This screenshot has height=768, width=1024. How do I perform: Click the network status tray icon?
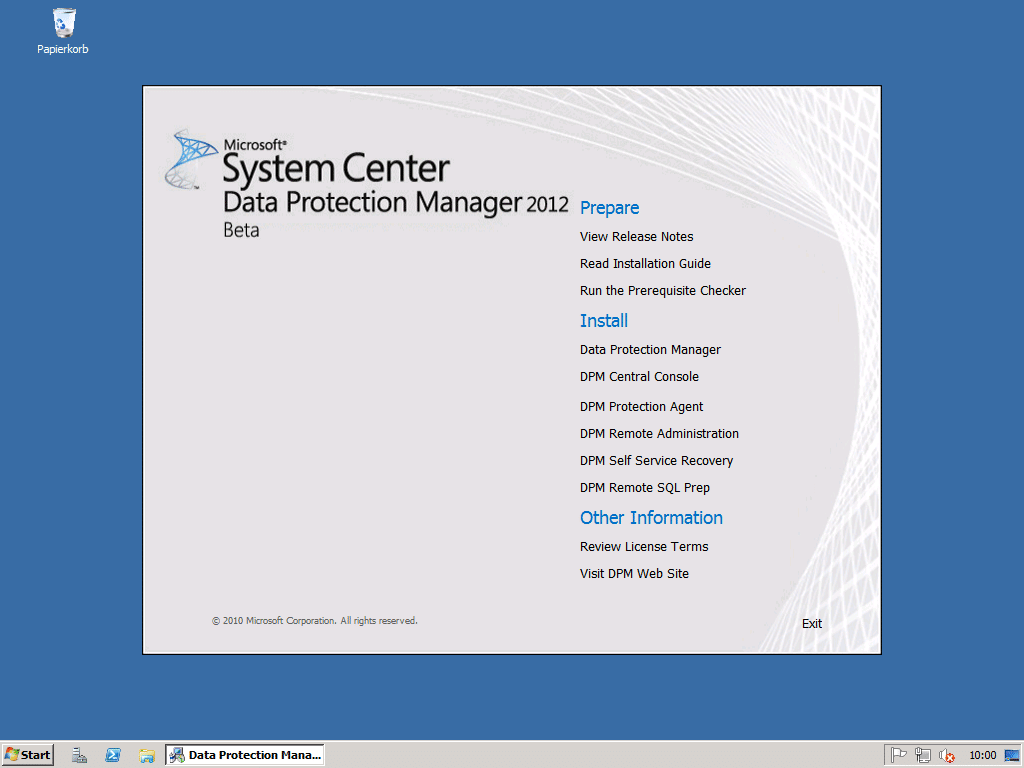point(922,755)
